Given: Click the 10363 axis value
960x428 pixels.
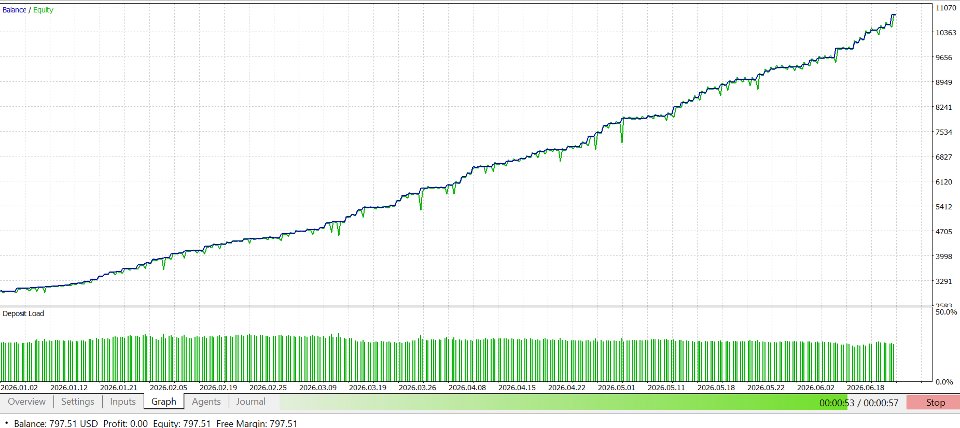Looking at the screenshot, I should pos(947,32).
